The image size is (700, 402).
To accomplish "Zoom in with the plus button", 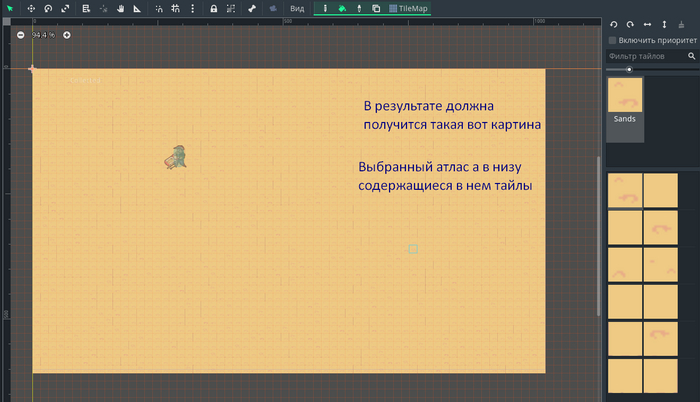I will click(67, 35).
